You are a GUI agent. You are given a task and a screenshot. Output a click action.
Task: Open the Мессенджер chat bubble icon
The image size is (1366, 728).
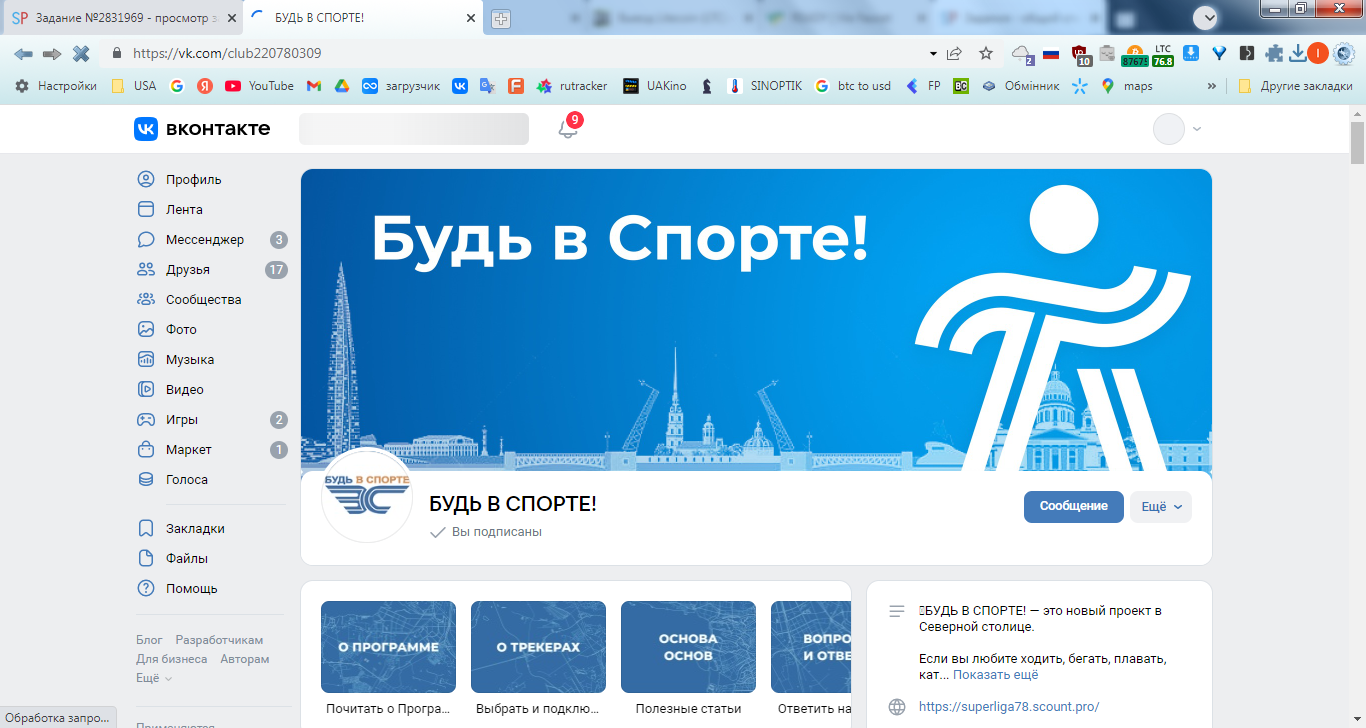click(146, 240)
